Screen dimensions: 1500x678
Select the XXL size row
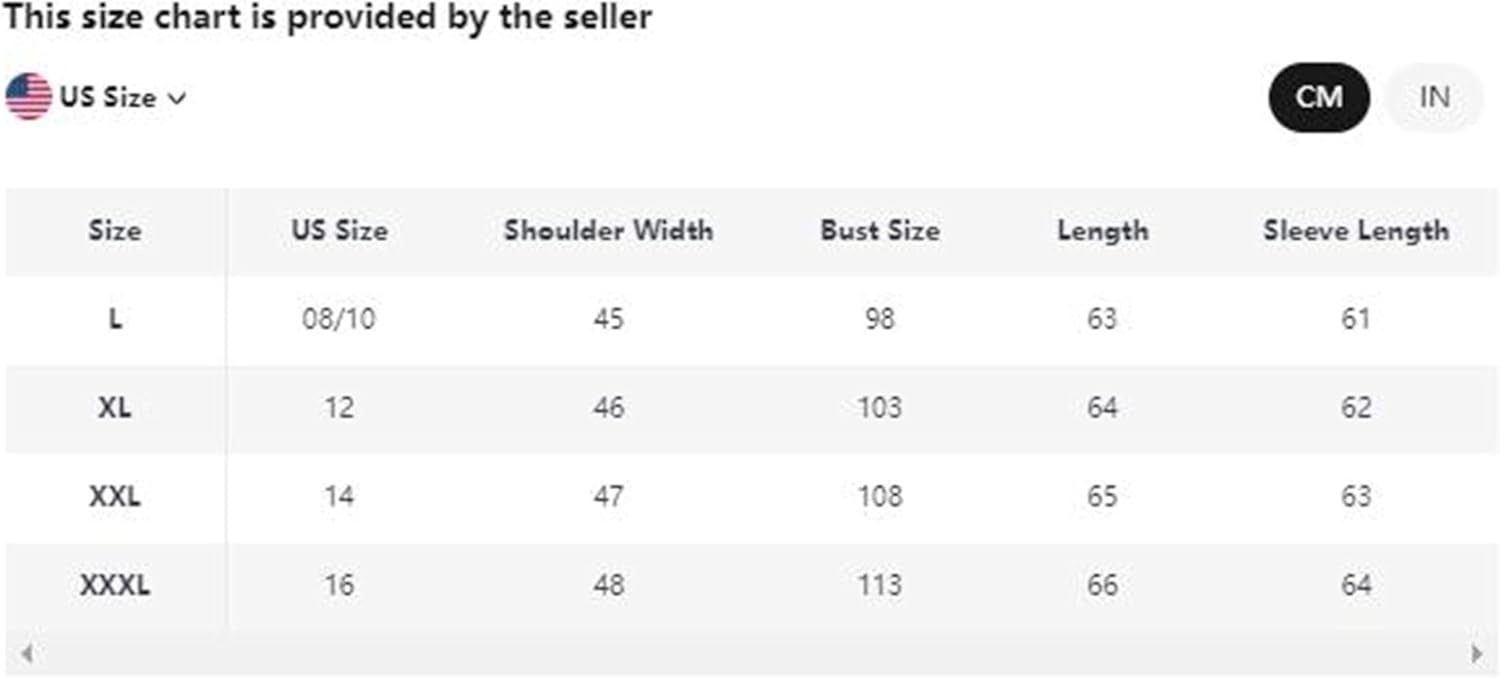click(x=114, y=495)
